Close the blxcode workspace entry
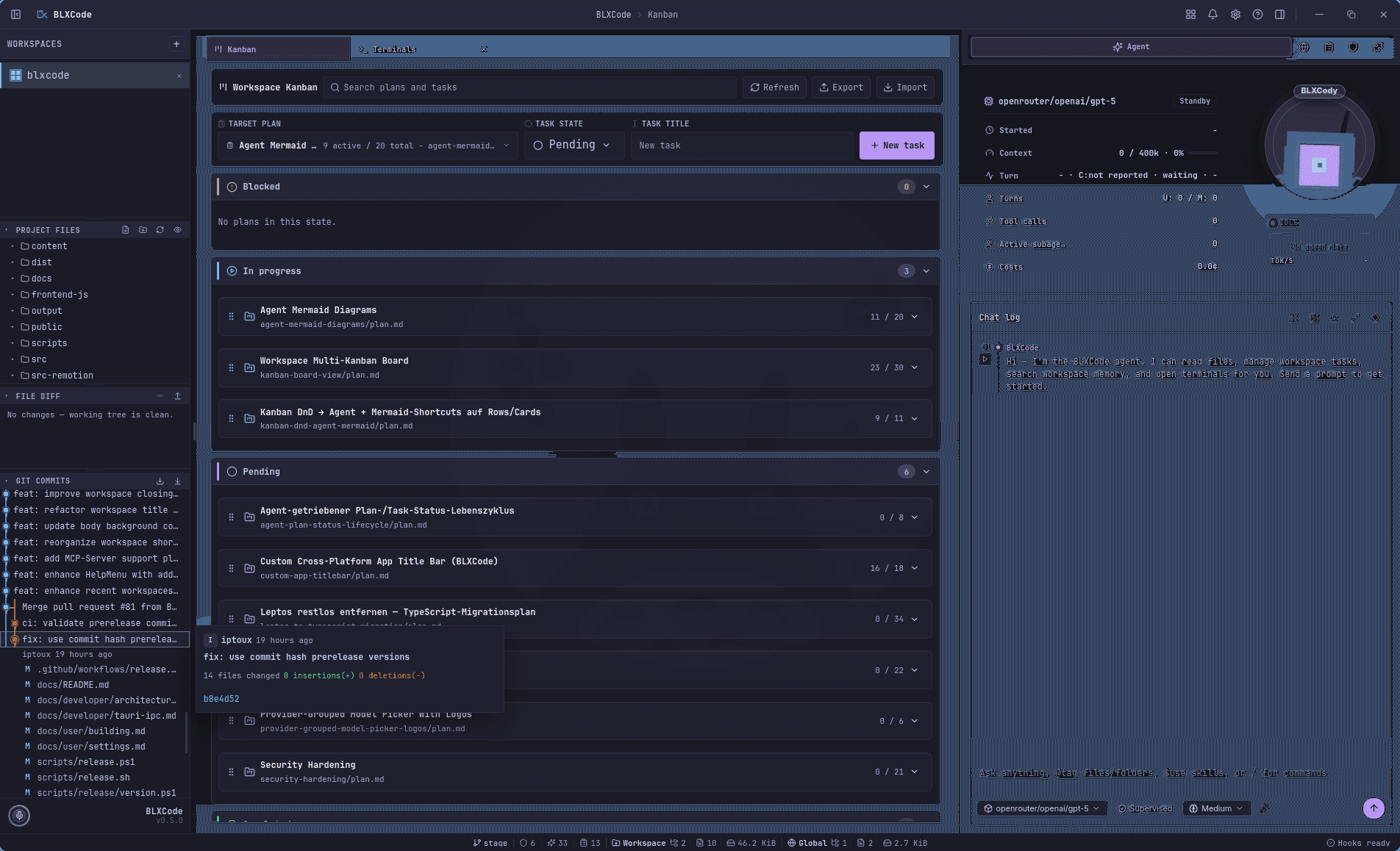This screenshot has width=1400, height=851. (179, 76)
